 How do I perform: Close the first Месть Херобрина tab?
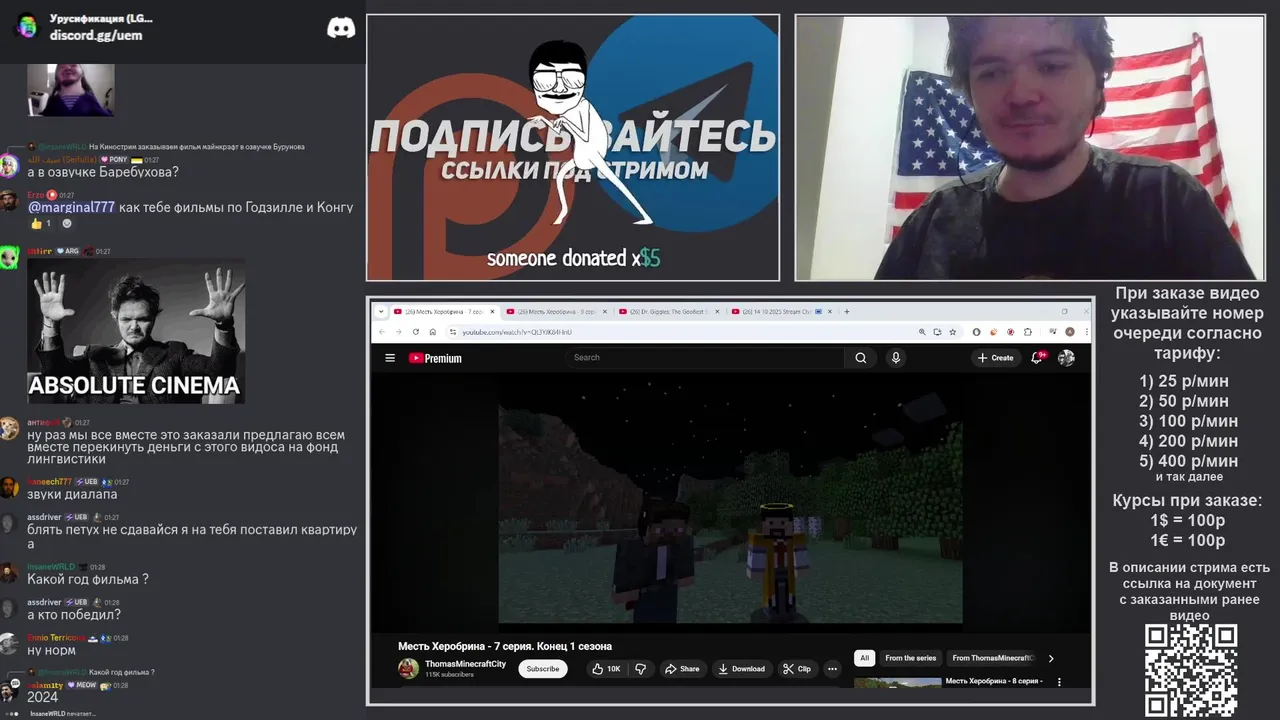[x=492, y=311]
